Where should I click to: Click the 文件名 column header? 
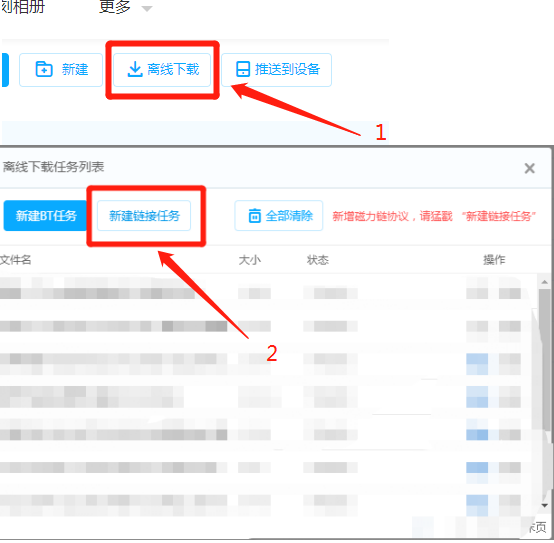16,260
